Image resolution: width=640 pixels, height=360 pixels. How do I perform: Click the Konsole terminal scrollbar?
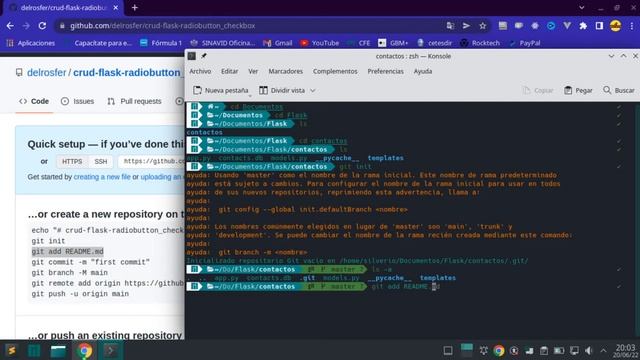point(637,220)
